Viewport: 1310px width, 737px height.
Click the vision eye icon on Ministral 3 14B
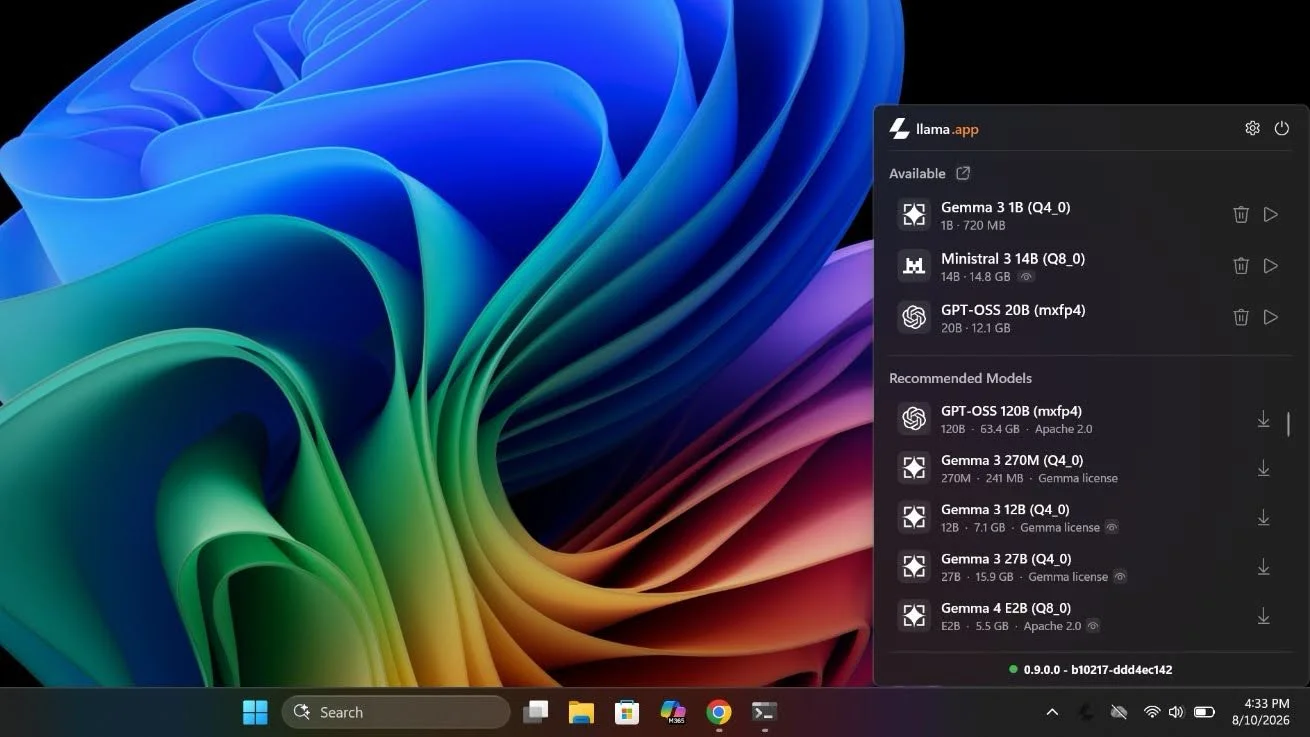click(x=1026, y=277)
